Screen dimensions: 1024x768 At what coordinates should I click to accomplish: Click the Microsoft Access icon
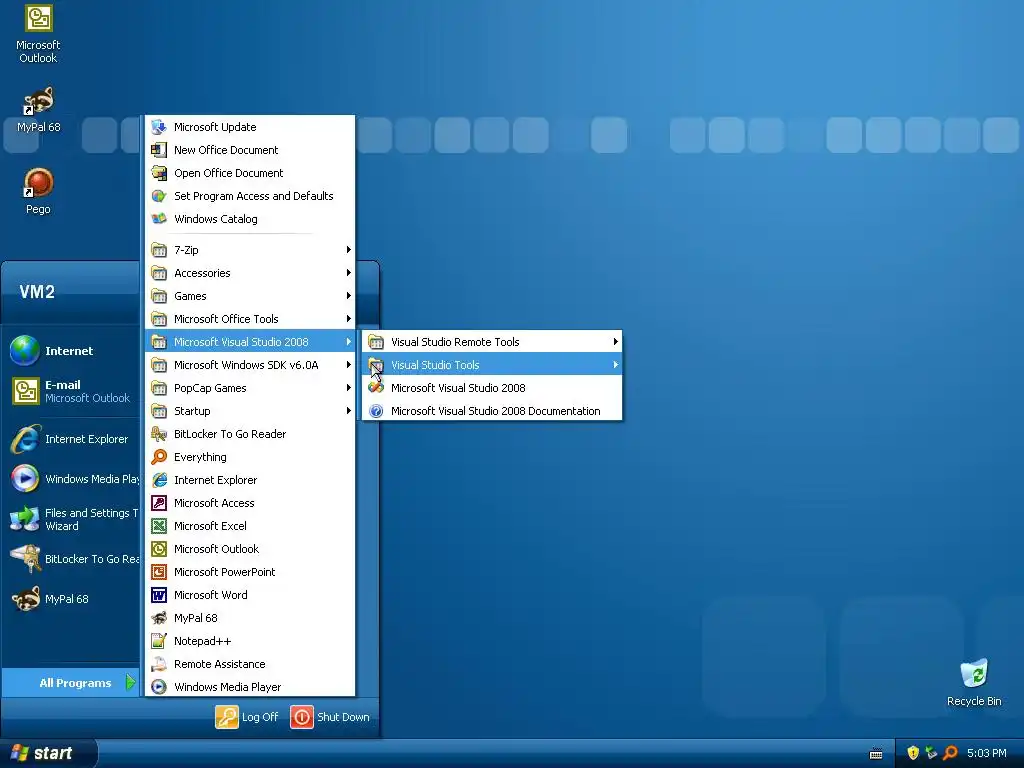[159, 503]
